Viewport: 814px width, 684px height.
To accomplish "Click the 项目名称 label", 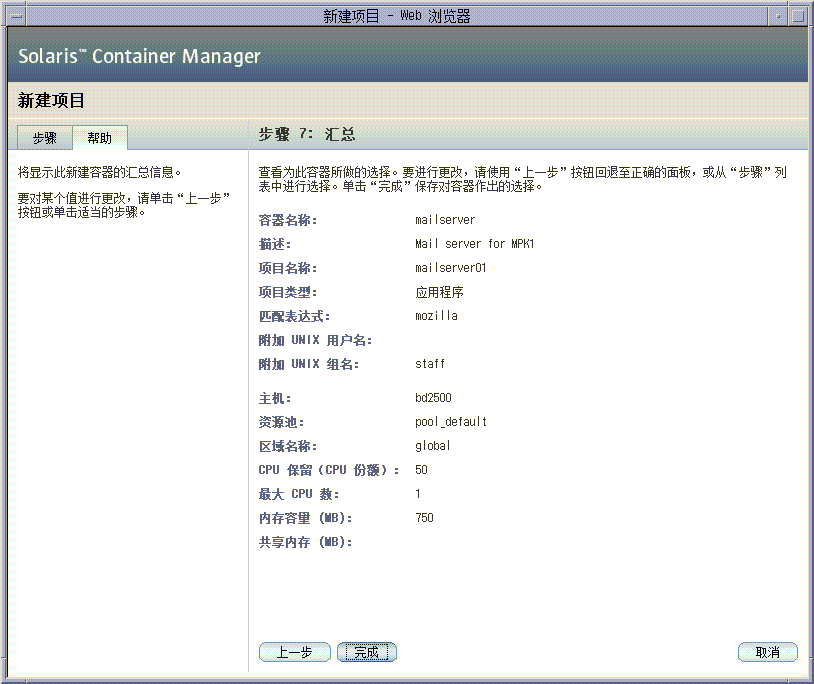I will (x=288, y=268).
